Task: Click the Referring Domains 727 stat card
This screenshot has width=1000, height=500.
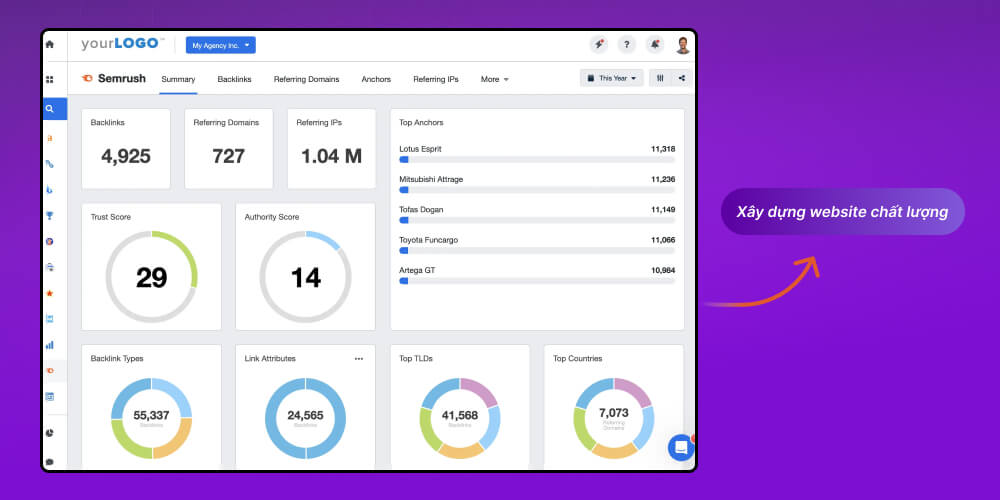Action: (x=228, y=149)
